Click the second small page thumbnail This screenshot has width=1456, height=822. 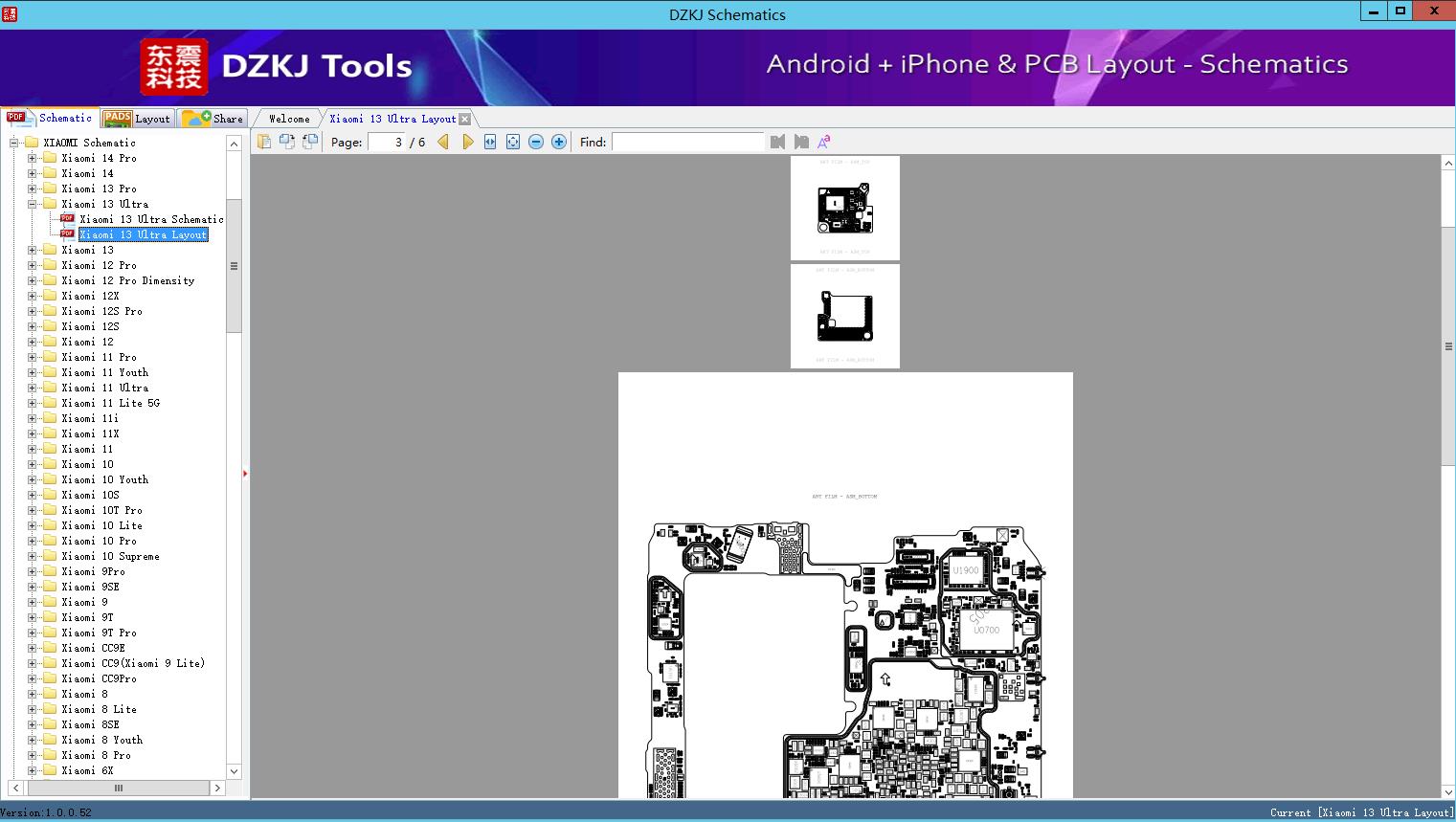point(845,316)
